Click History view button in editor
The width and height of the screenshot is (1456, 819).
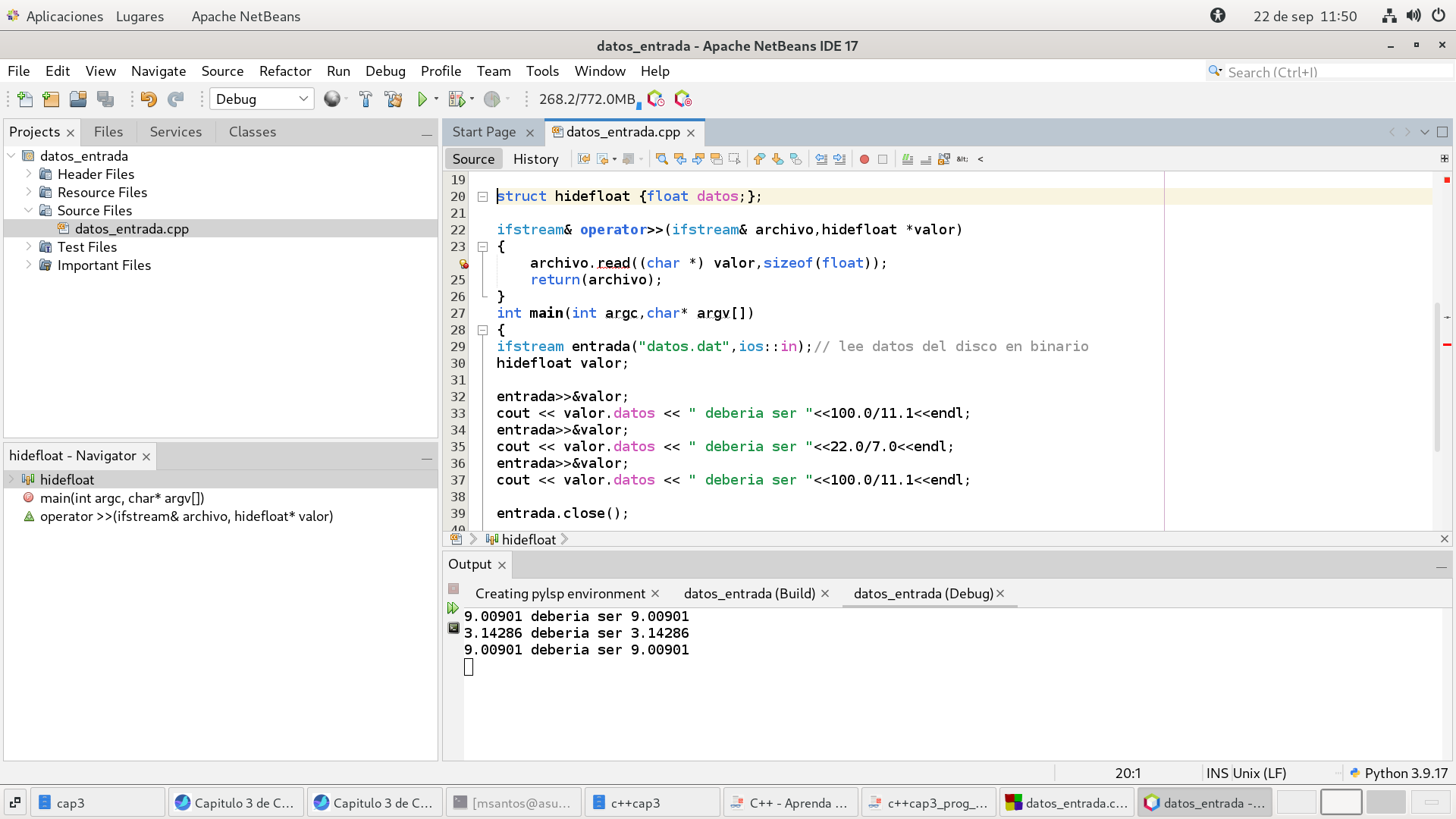pos(535,159)
